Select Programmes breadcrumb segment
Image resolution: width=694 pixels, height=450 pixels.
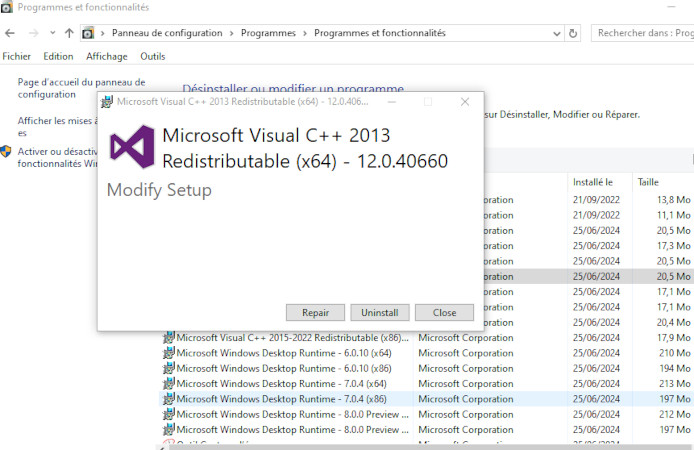268,33
